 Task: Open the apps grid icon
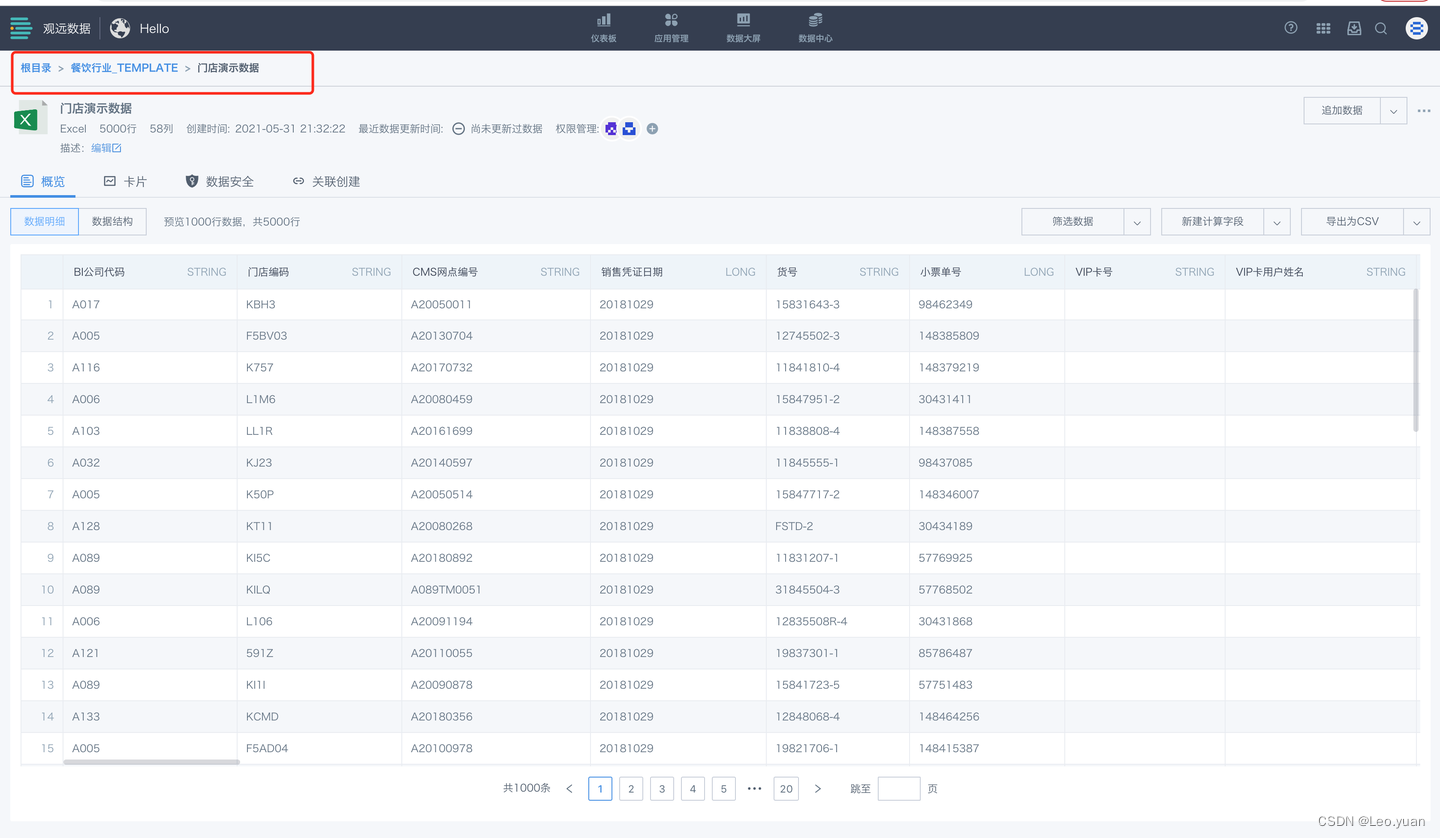point(1323,28)
